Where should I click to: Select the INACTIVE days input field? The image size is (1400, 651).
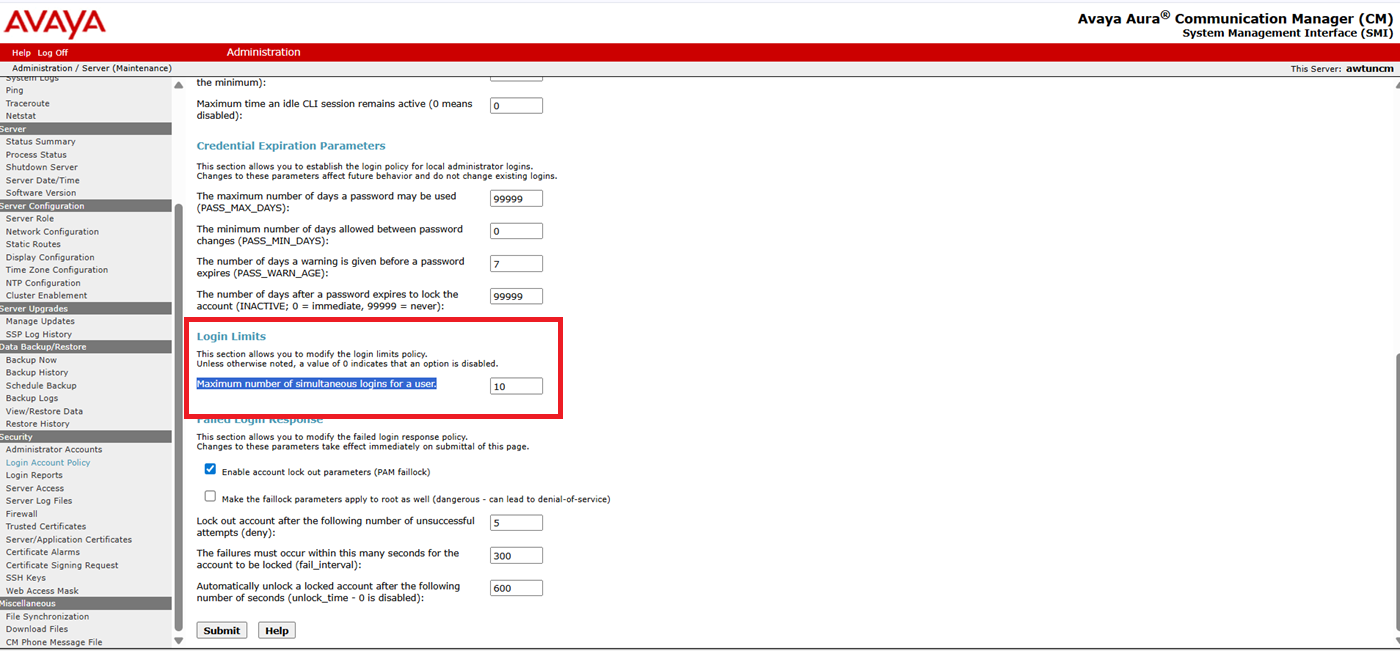[516, 297]
